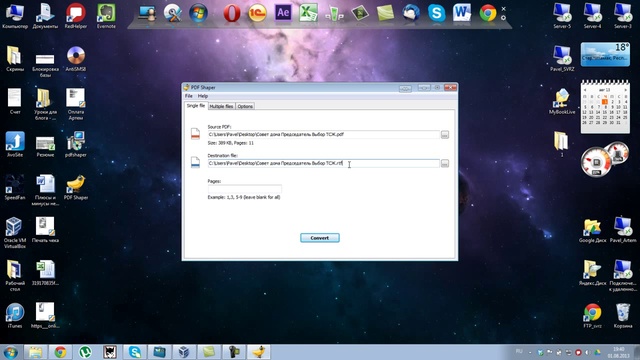The image size is (640, 360).
Task: Select the SpeedFan desktop icon
Action: (15, 187)
